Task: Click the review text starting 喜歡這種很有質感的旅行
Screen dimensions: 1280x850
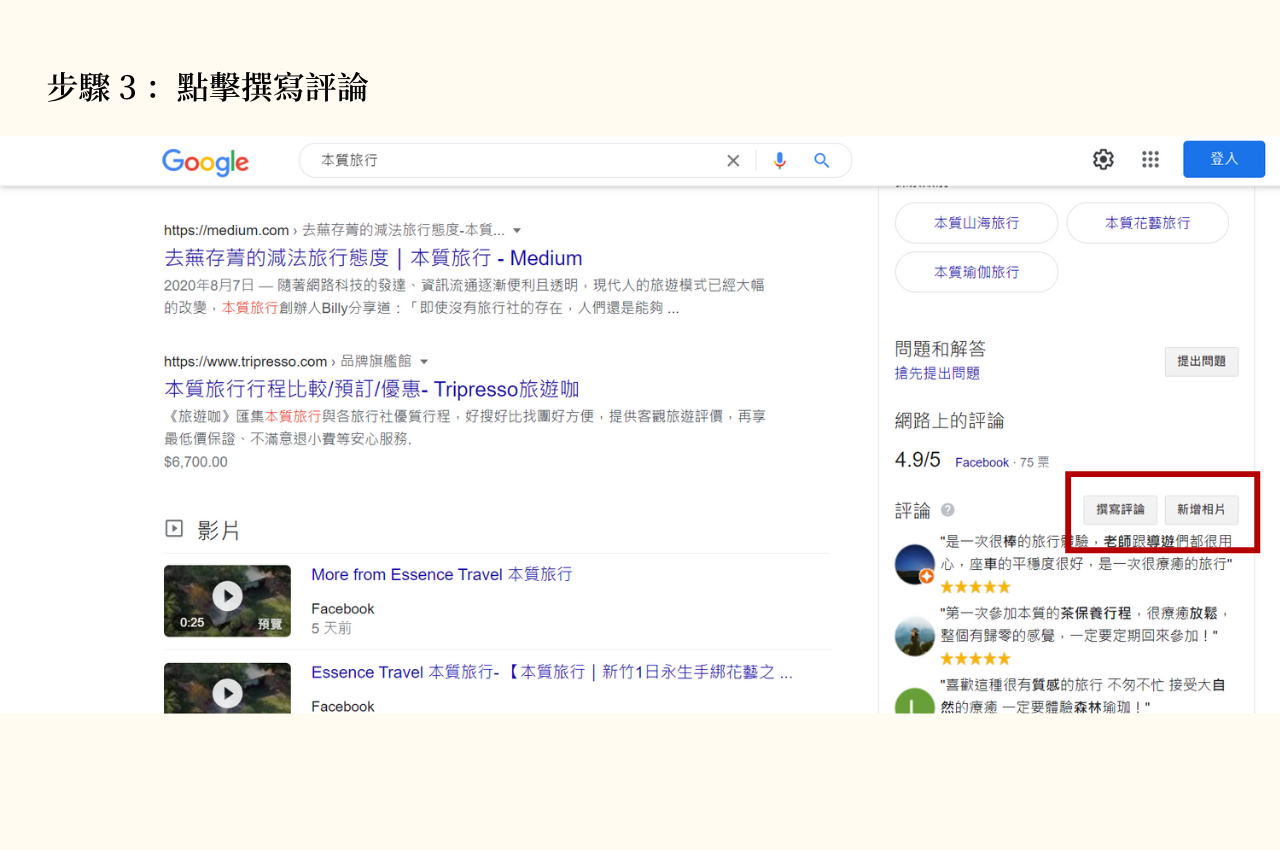Action: (x=1083, y=696)
